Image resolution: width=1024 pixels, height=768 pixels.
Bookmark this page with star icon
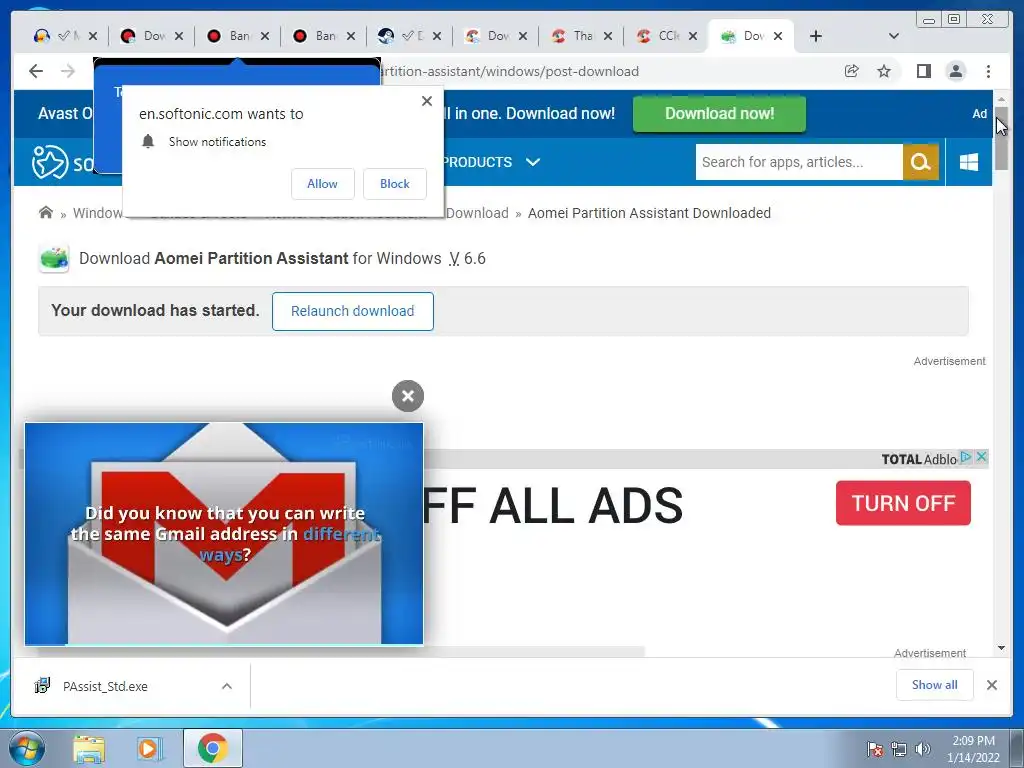(884, 71)
